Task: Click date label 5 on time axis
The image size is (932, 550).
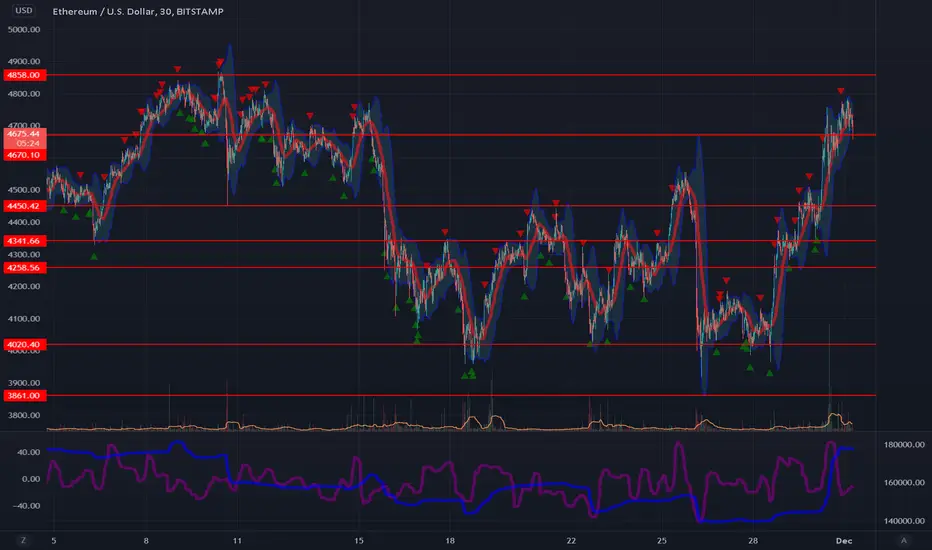Action: (53, 540)
